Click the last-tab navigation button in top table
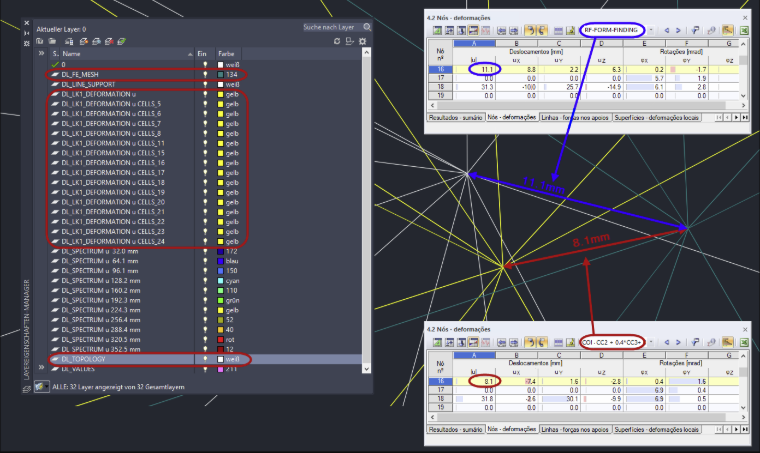Viewport: 760px width, 453px height. pos(745,118)
